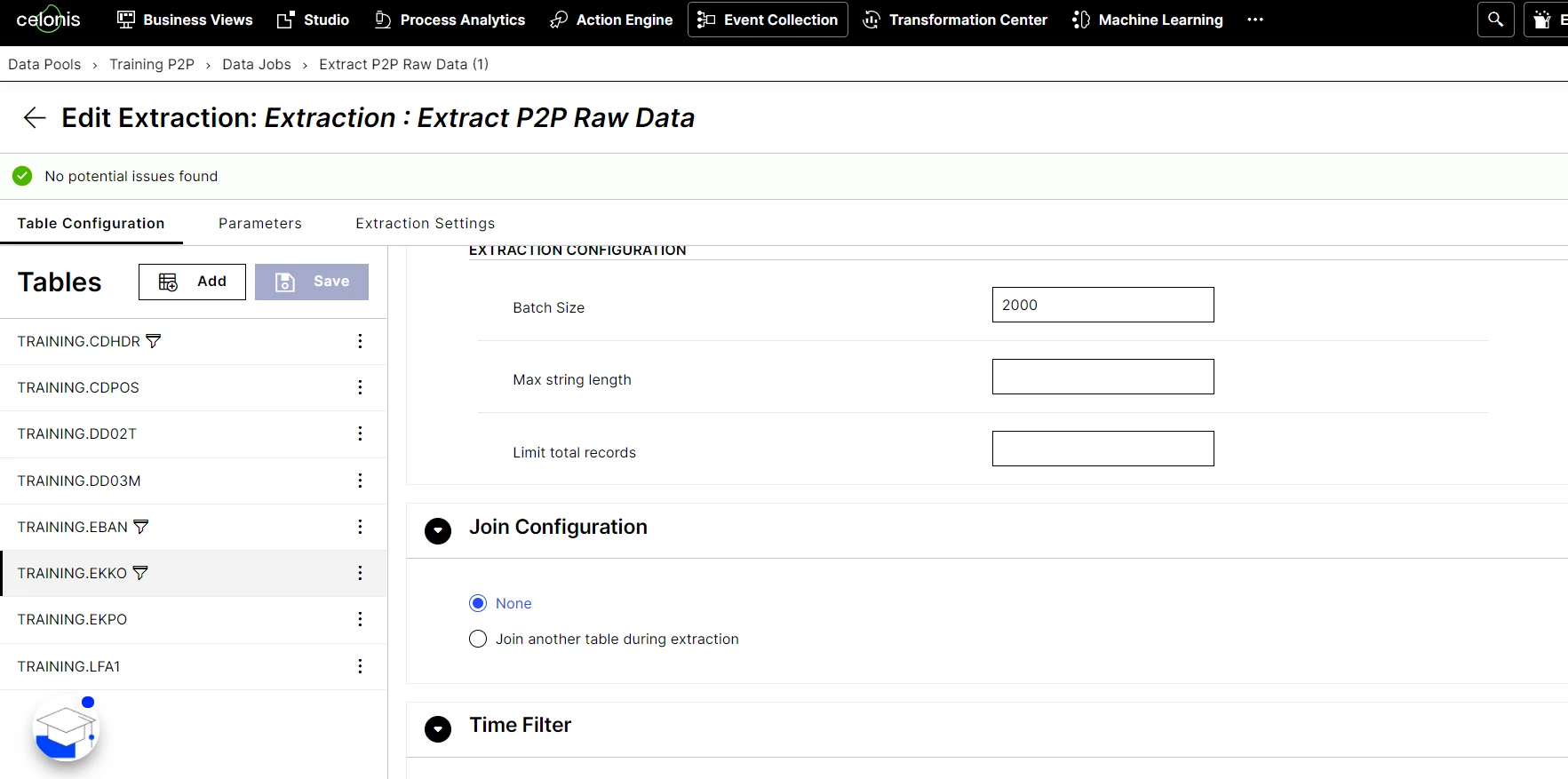Click the Batch Size input field
The width and height of the screenshot is (1568, 779).
1102,305
